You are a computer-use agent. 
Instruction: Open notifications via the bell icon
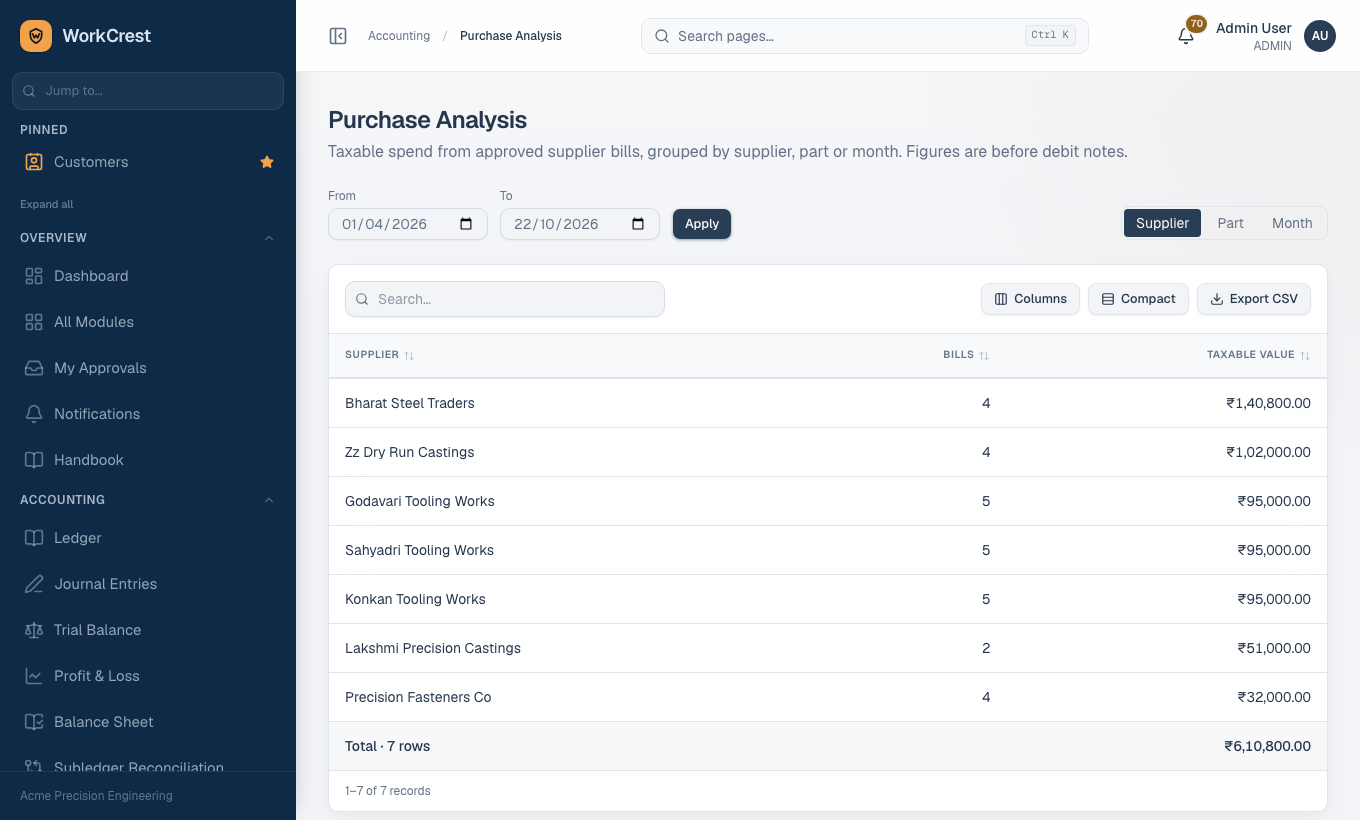click(1186, 36)
